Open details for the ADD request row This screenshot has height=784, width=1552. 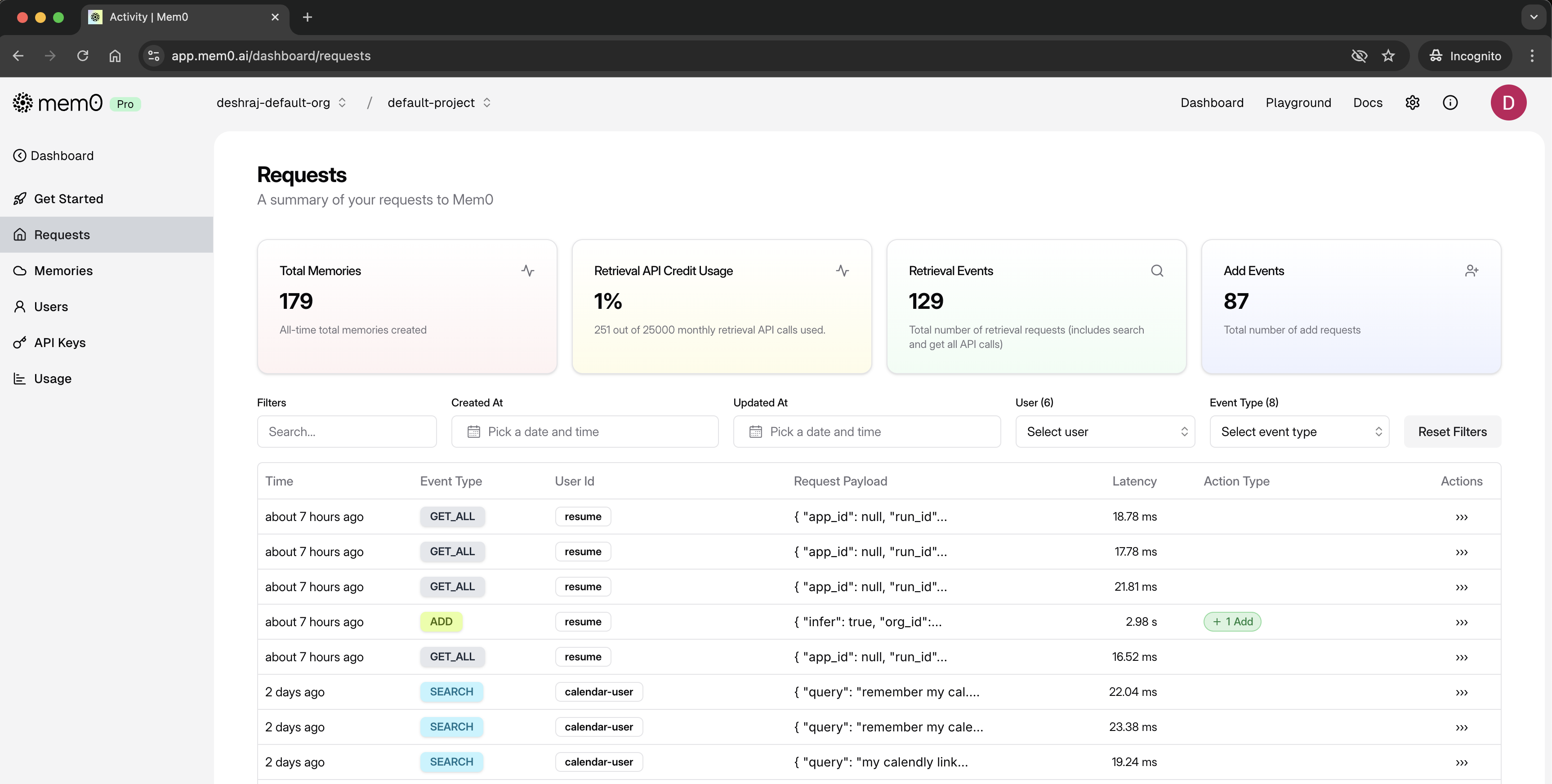click(x=1461, y=622)
